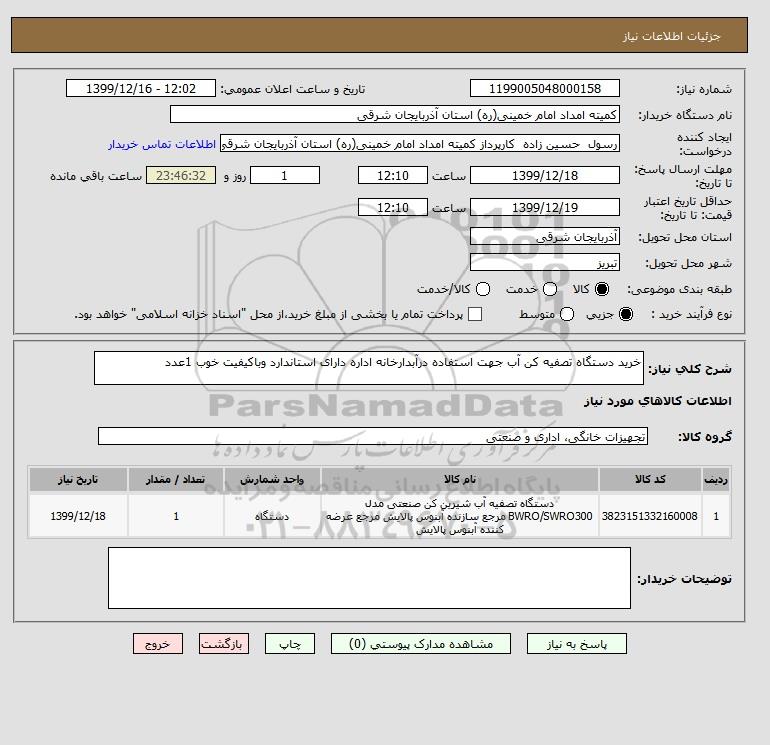
Task: Click the شماره نیاز field 1199005048000158
Action: 545,88
